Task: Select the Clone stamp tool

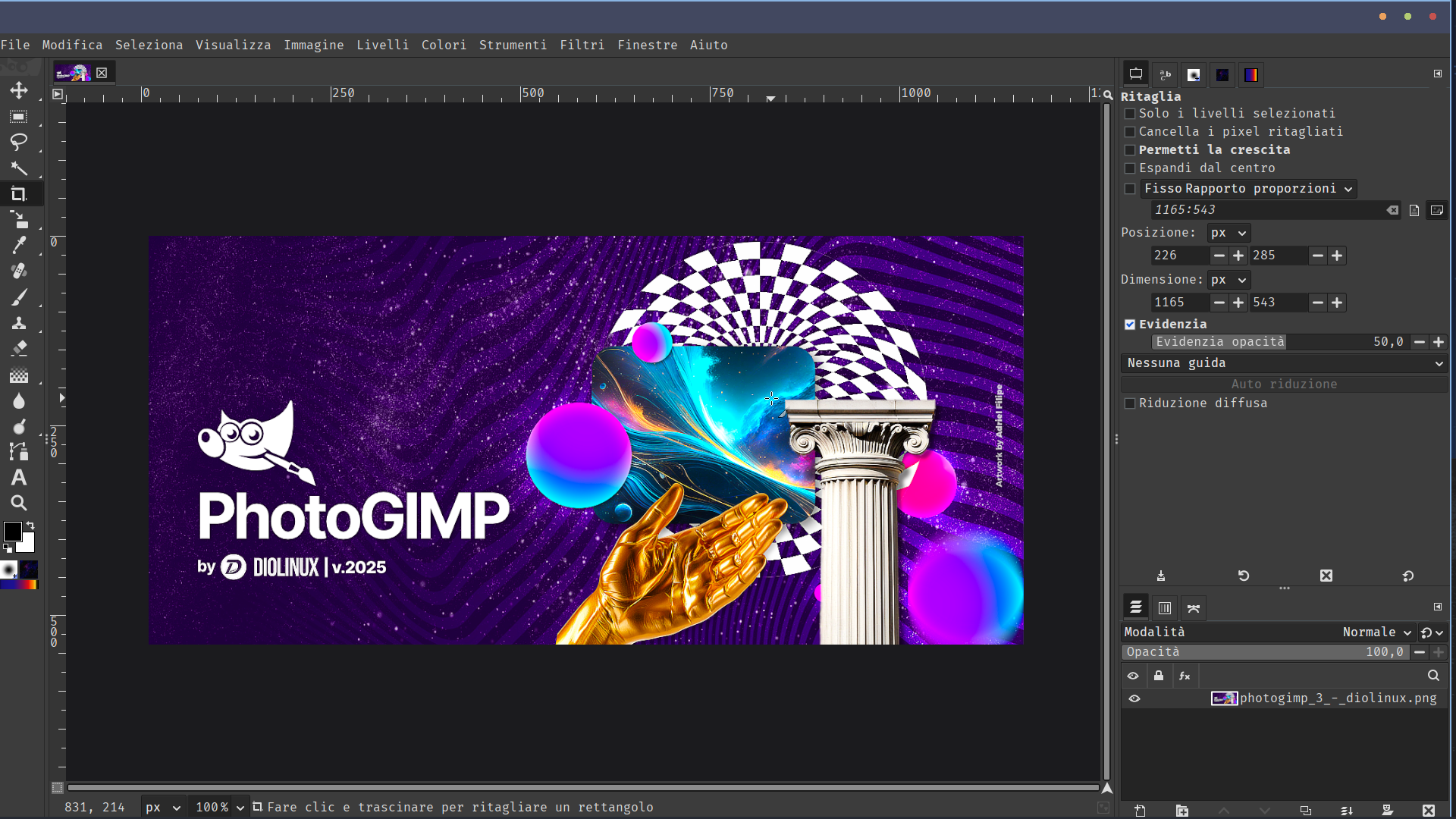Action: pyautogui.click(x=19, y=323)
